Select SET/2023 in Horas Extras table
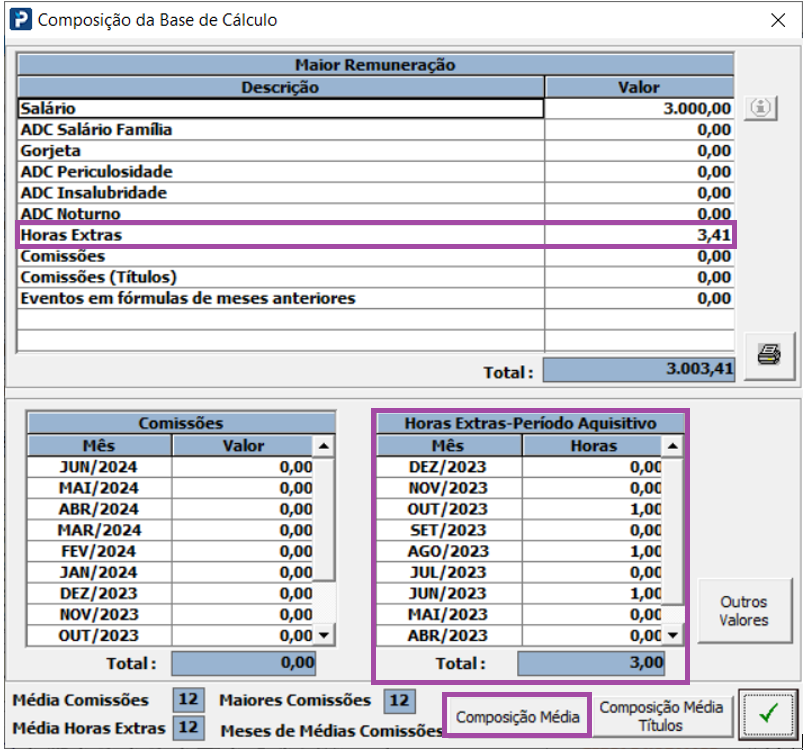Image resolution: width=804 pixels, height=752 pixels. click(x=449, y=530)
